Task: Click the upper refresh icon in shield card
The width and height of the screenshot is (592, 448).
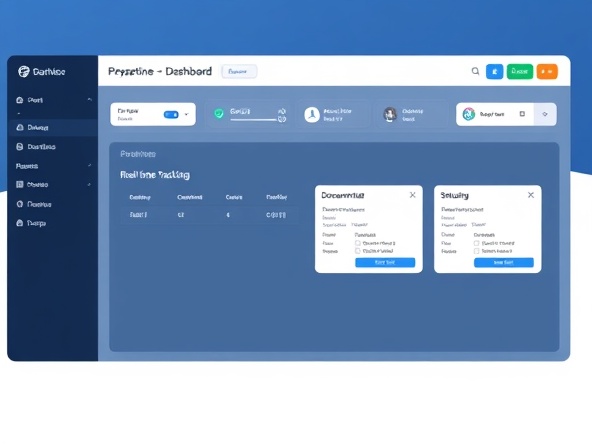Action: (282, 111)
